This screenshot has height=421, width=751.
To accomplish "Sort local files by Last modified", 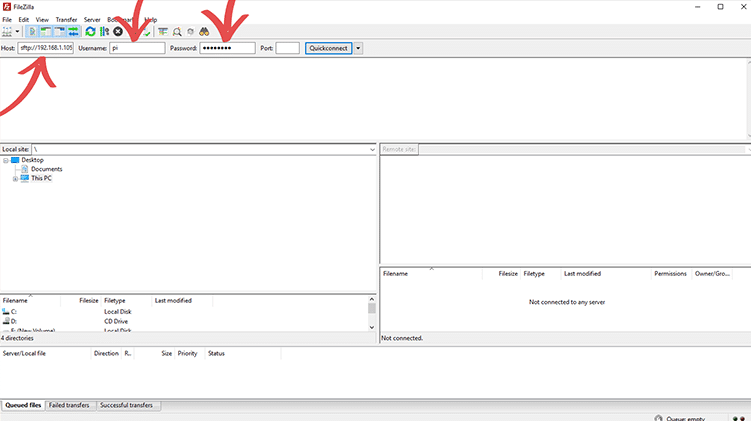I will 182,301.
